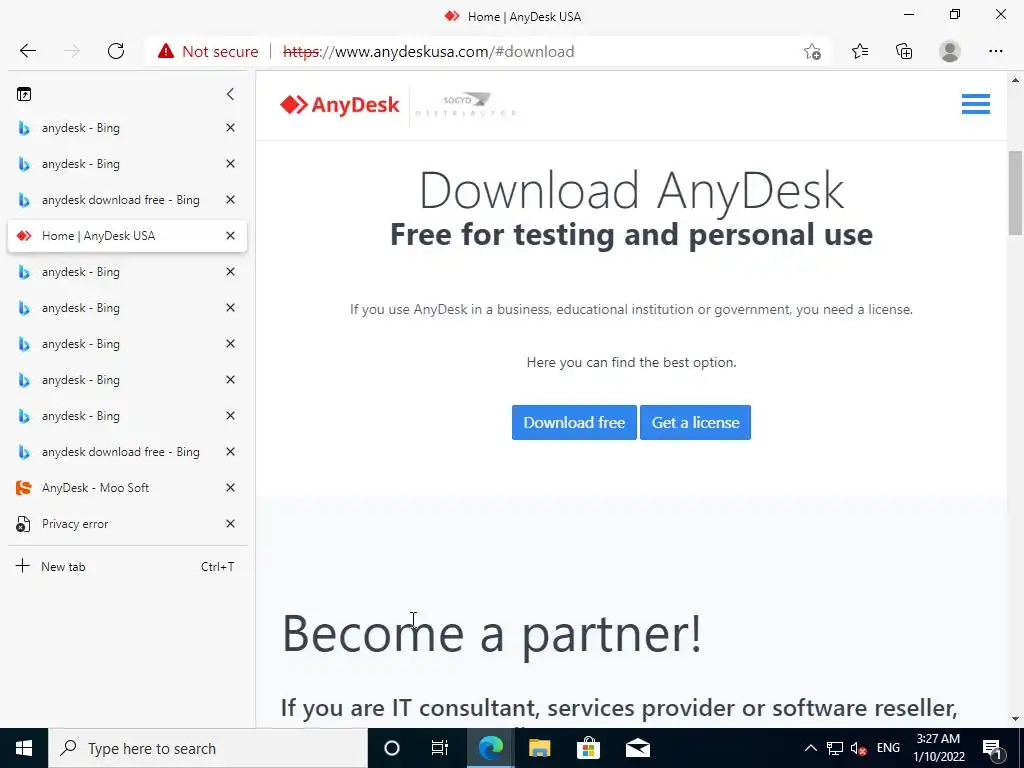1024x768 pixels.
Task: Click the scrollbar up arrow
Action: tap(1015, 80)
